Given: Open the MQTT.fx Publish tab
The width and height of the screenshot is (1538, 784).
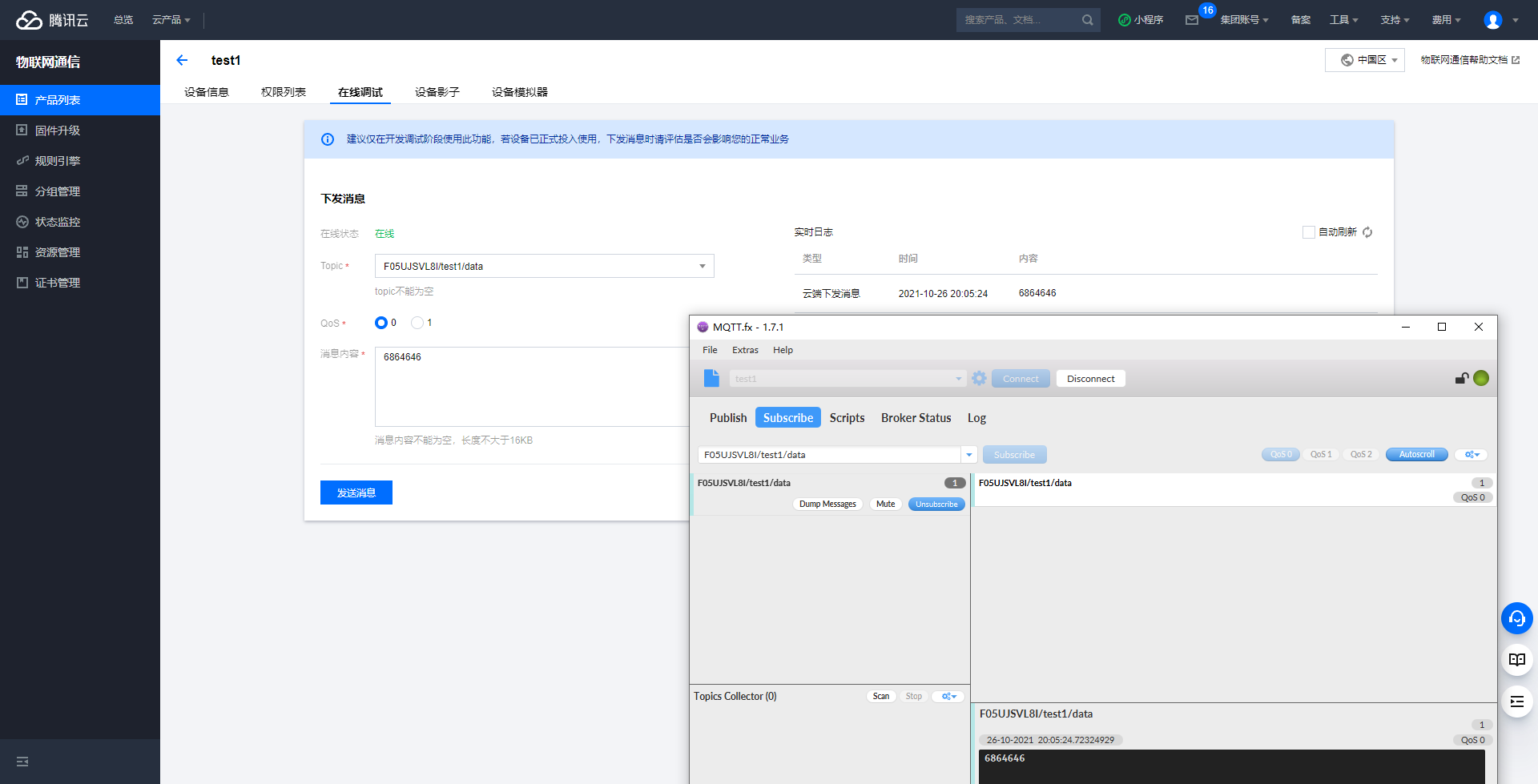Looking at the screenshot, I should coord(728,418).
